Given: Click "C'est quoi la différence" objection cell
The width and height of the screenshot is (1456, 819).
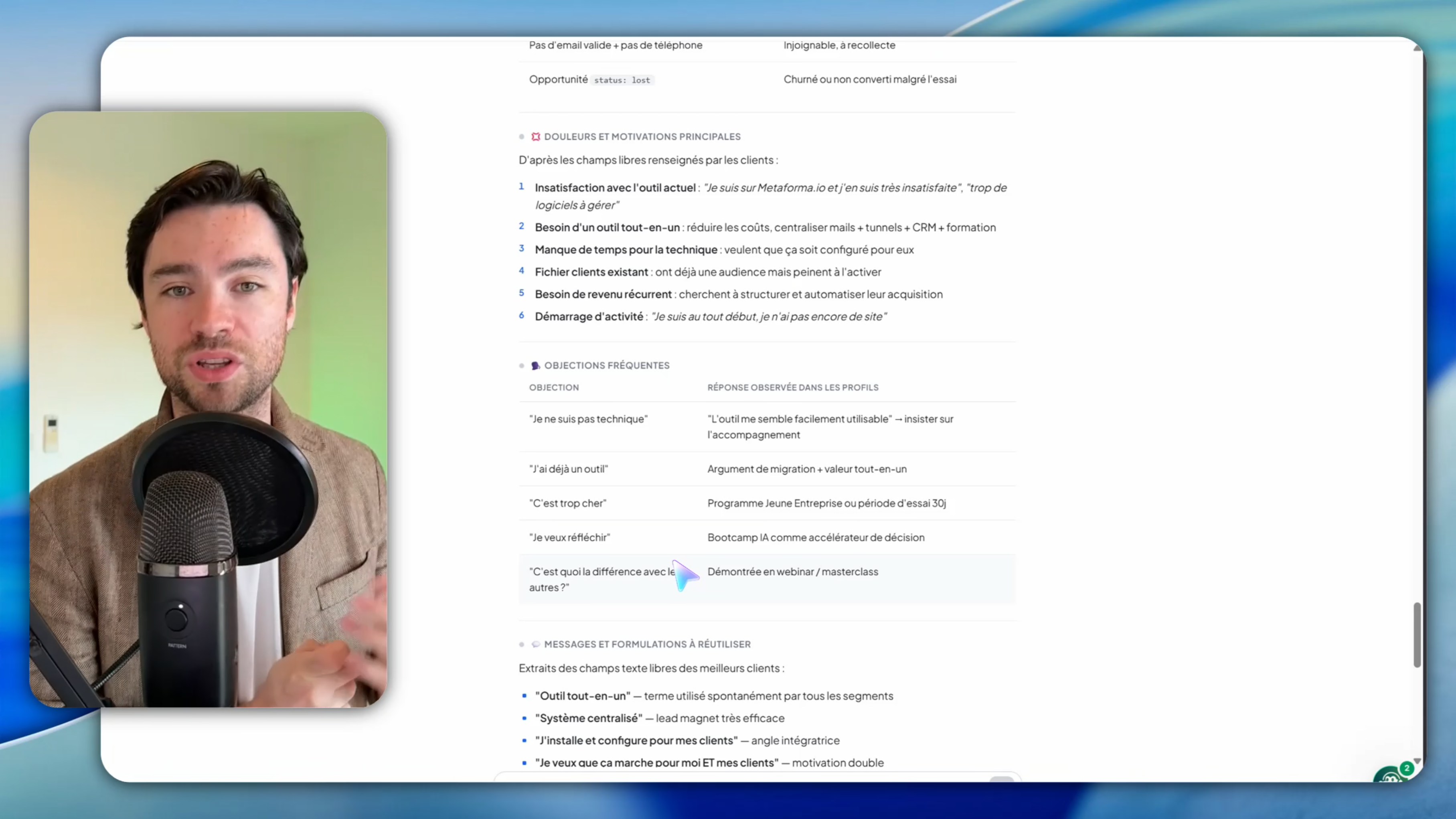Looking at the screenshot, I should pos(603,579).
